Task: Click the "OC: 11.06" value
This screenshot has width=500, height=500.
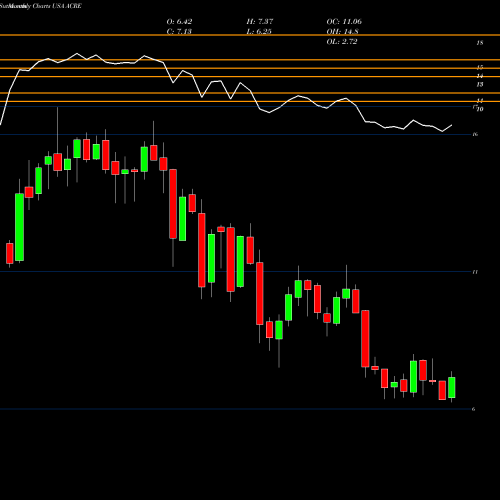Action: (344, 22)
